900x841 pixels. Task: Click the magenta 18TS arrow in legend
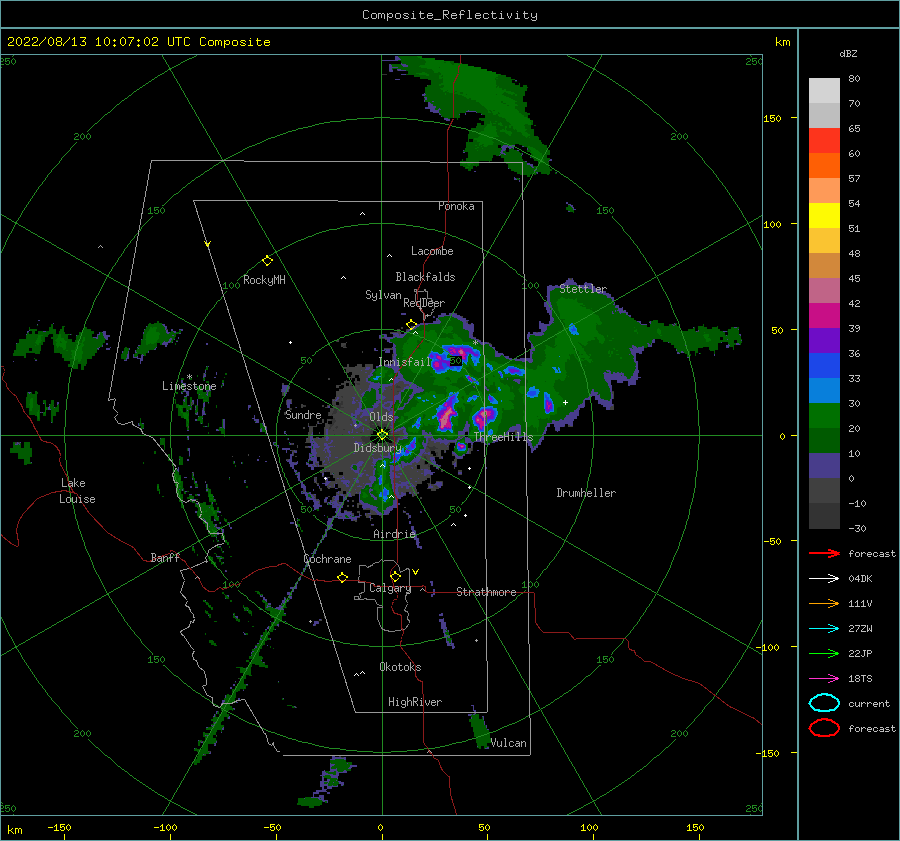tap(824, 679)
